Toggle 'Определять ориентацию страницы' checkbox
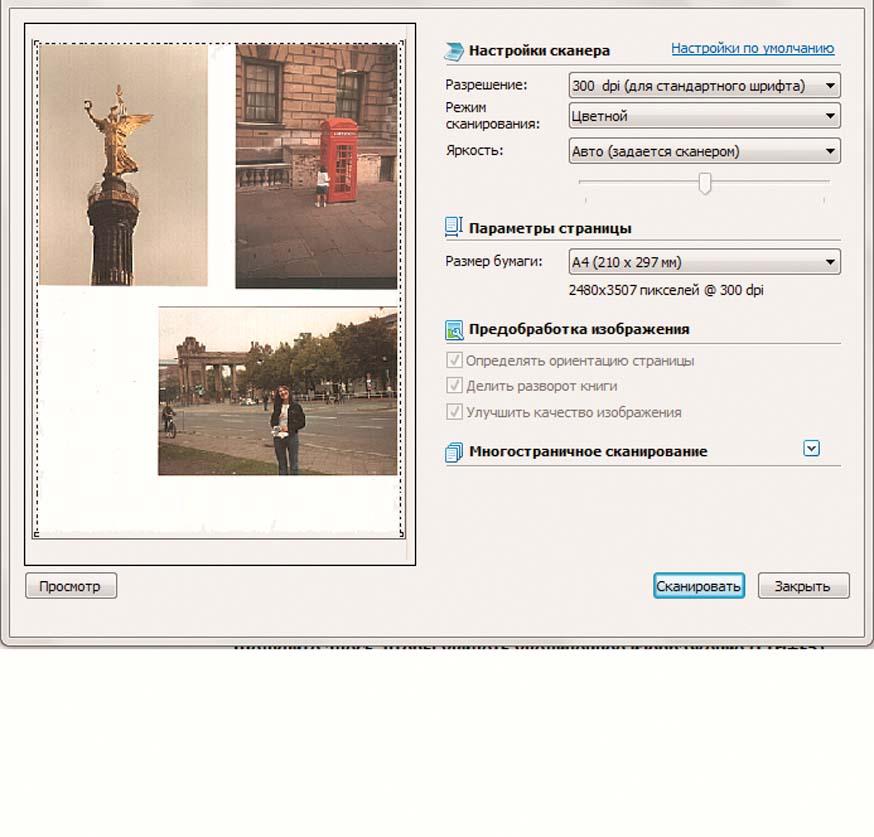874x837 pixels. click(x=454, y=361)
